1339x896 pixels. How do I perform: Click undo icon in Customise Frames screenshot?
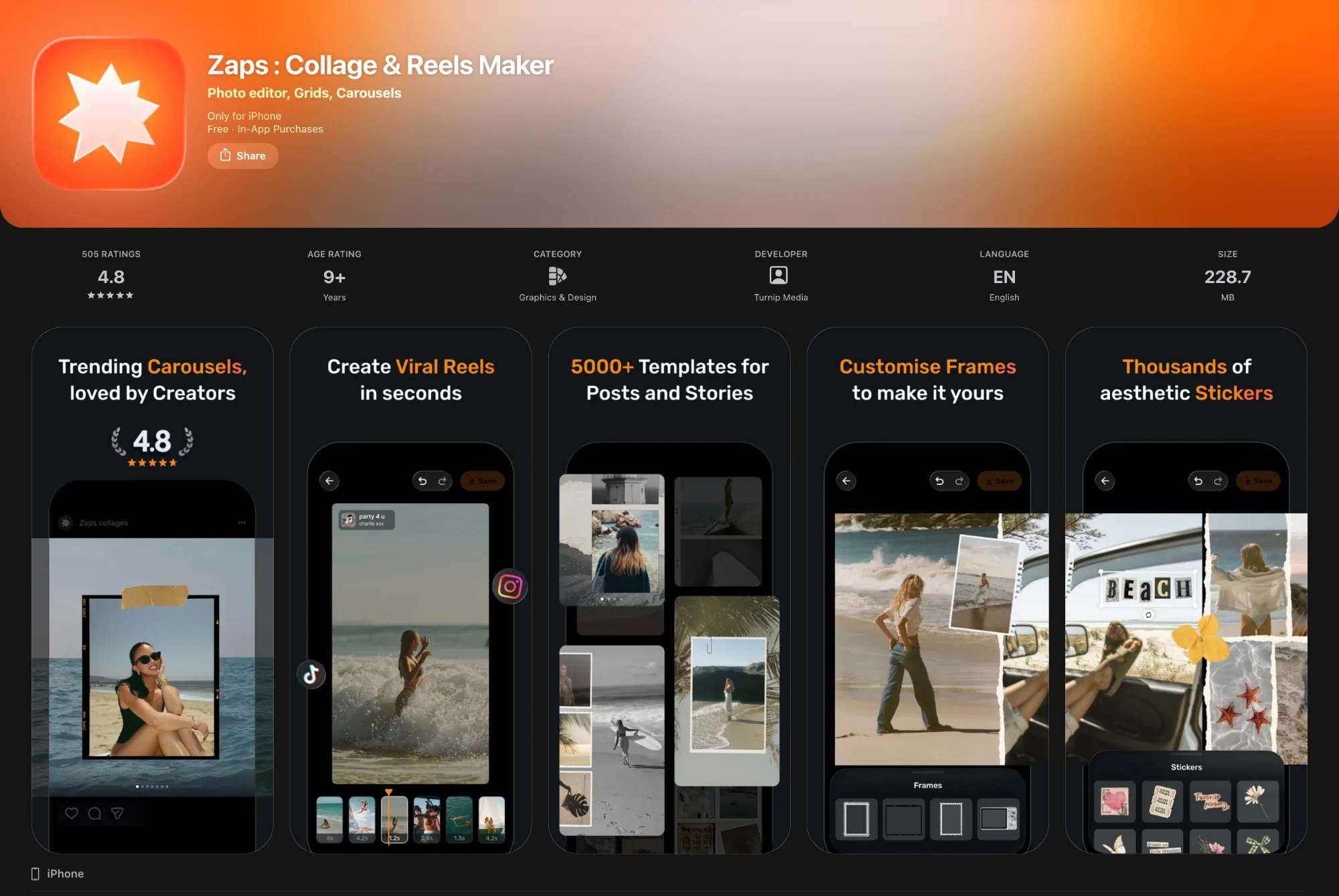pyautogui.click(x=939, y=480)
